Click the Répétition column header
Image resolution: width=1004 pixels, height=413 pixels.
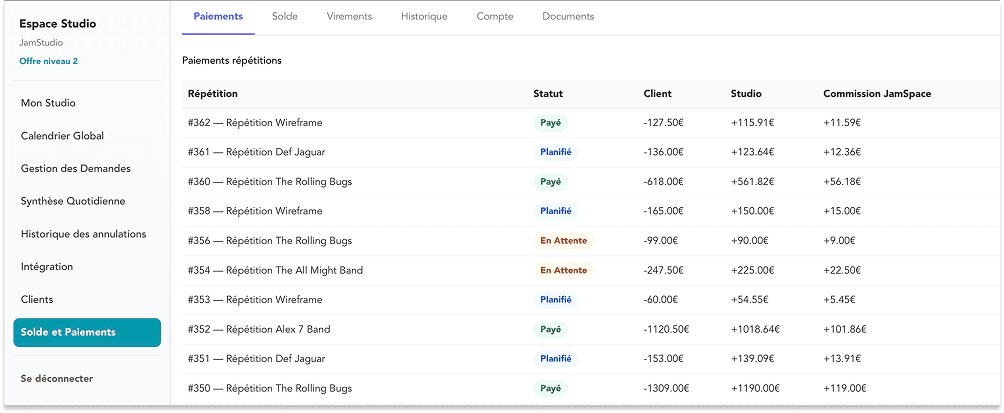pyautogui.click(x=213, y=94)
